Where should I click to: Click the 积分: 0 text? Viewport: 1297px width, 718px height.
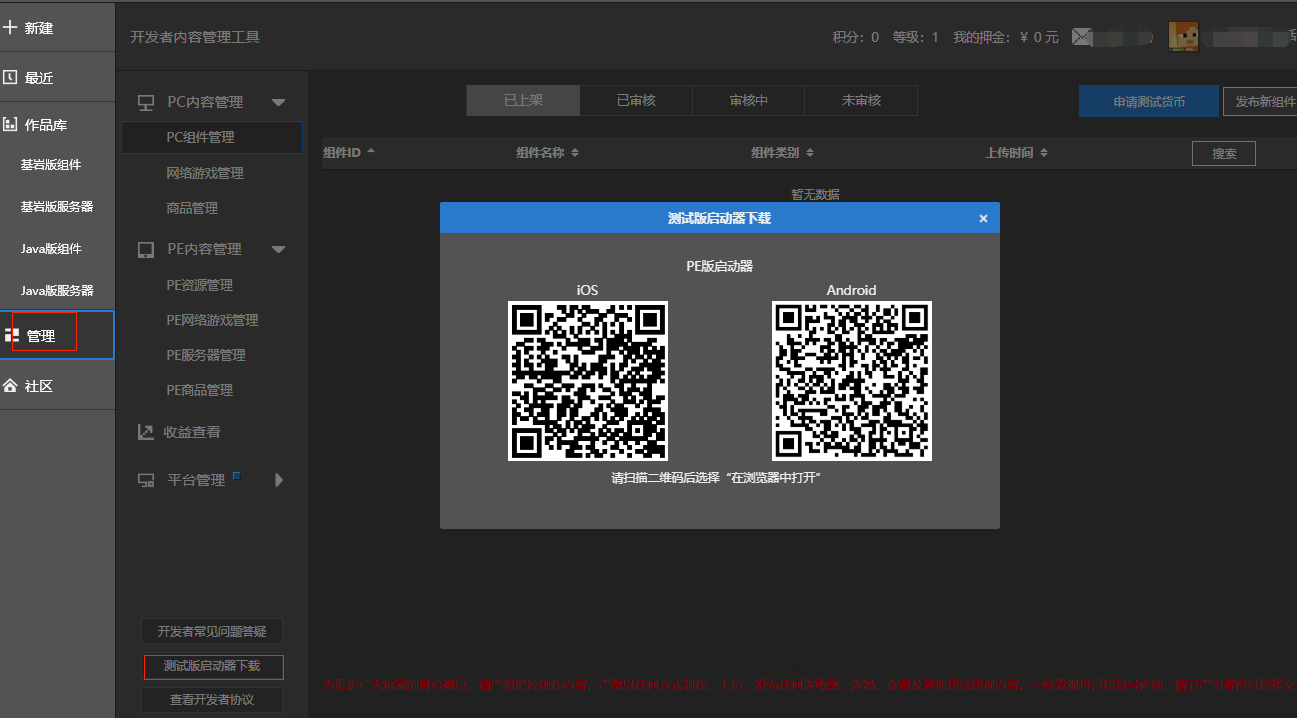[x=855, y=37]
